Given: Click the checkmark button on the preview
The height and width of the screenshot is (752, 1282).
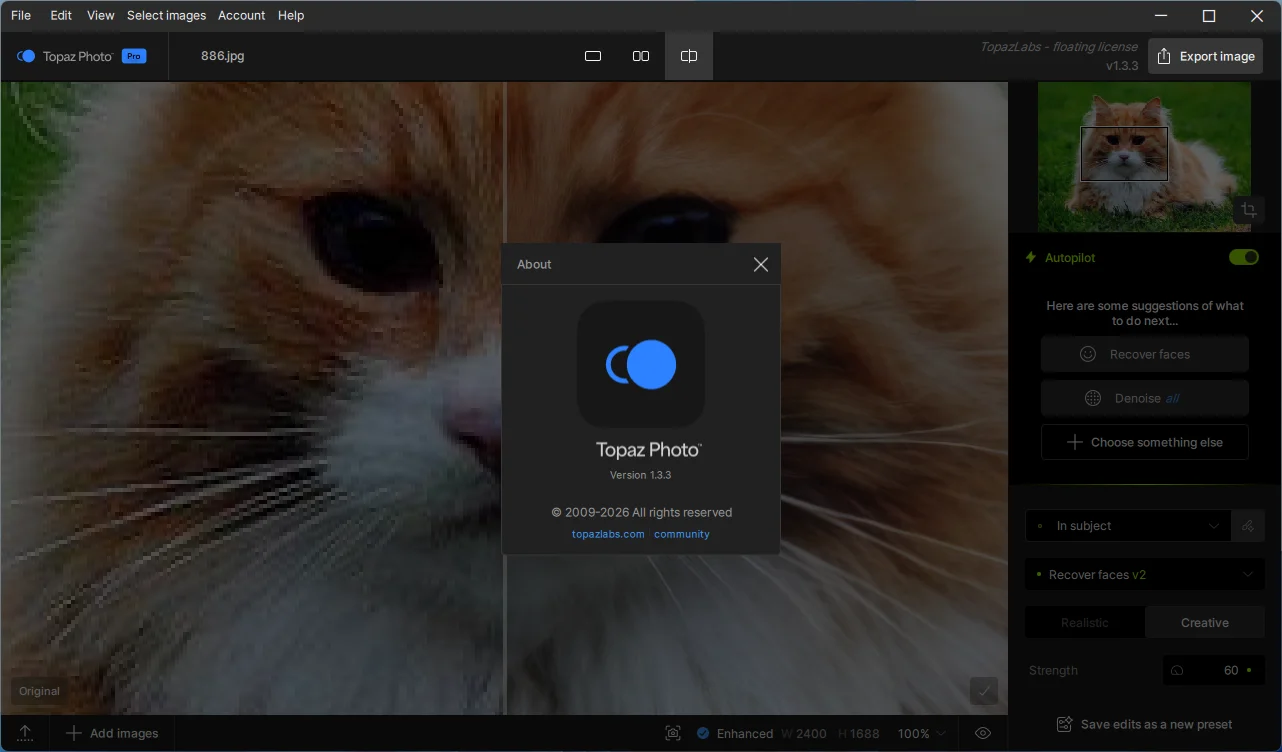Looking at the screenshot, I should tap(984, 691).
